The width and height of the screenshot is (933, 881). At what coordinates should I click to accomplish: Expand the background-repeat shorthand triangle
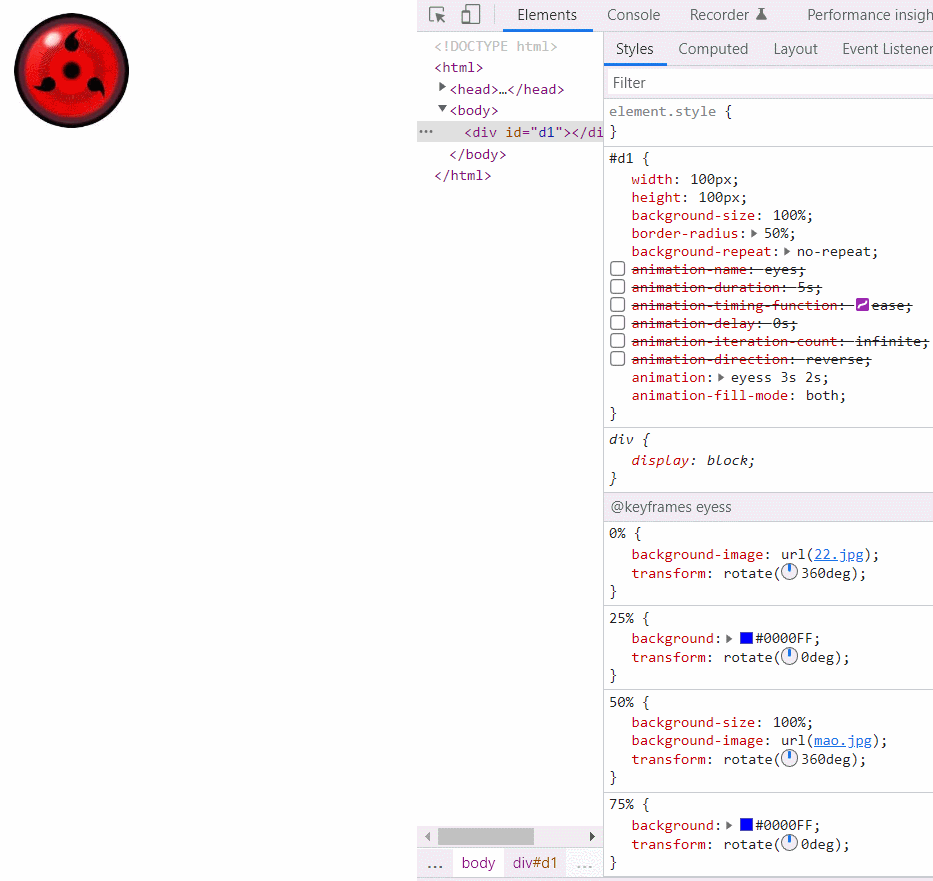click(787, 251)
